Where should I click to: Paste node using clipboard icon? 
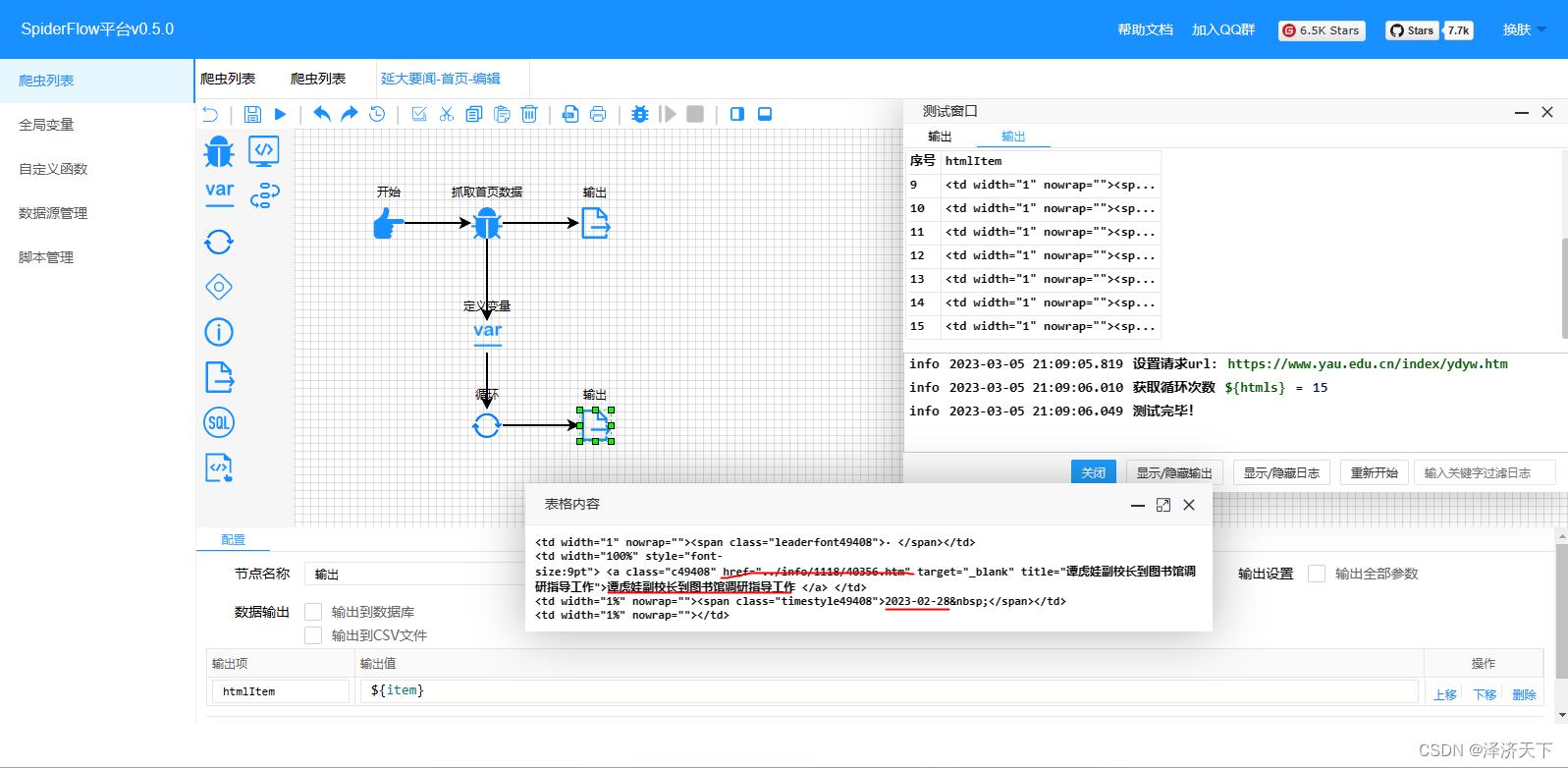tap(502, 114)
